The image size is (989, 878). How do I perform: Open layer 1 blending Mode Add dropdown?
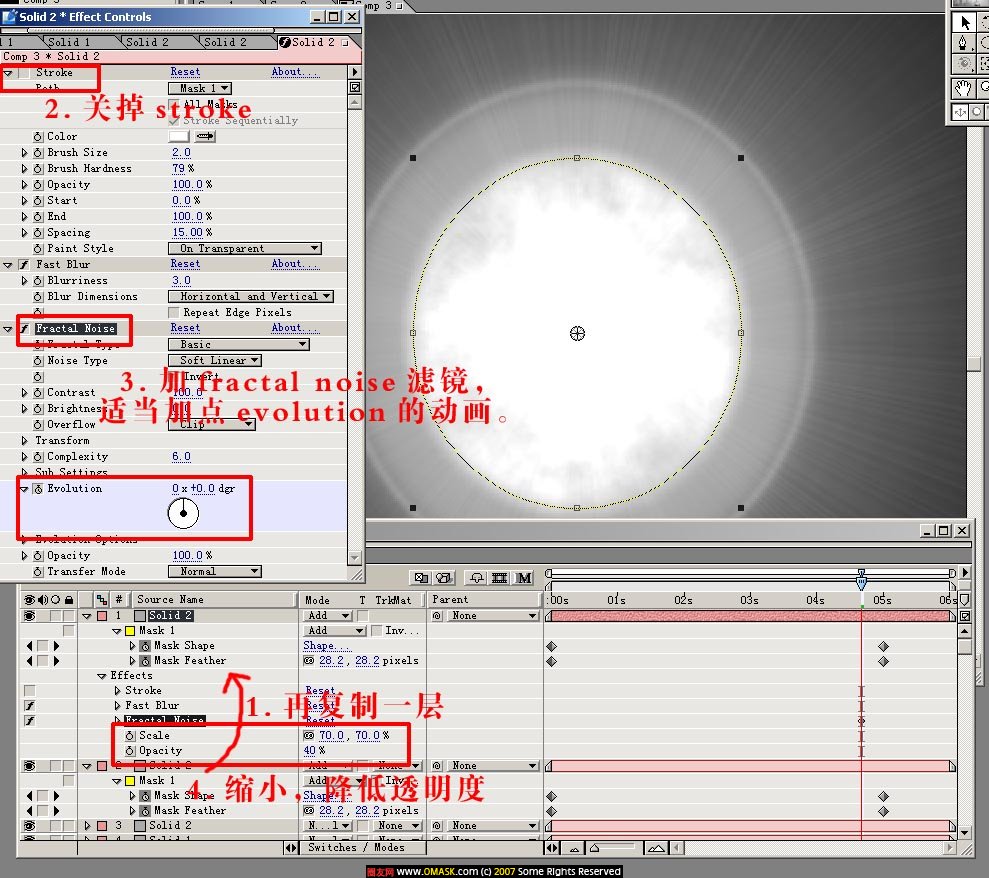coord(329,616)
